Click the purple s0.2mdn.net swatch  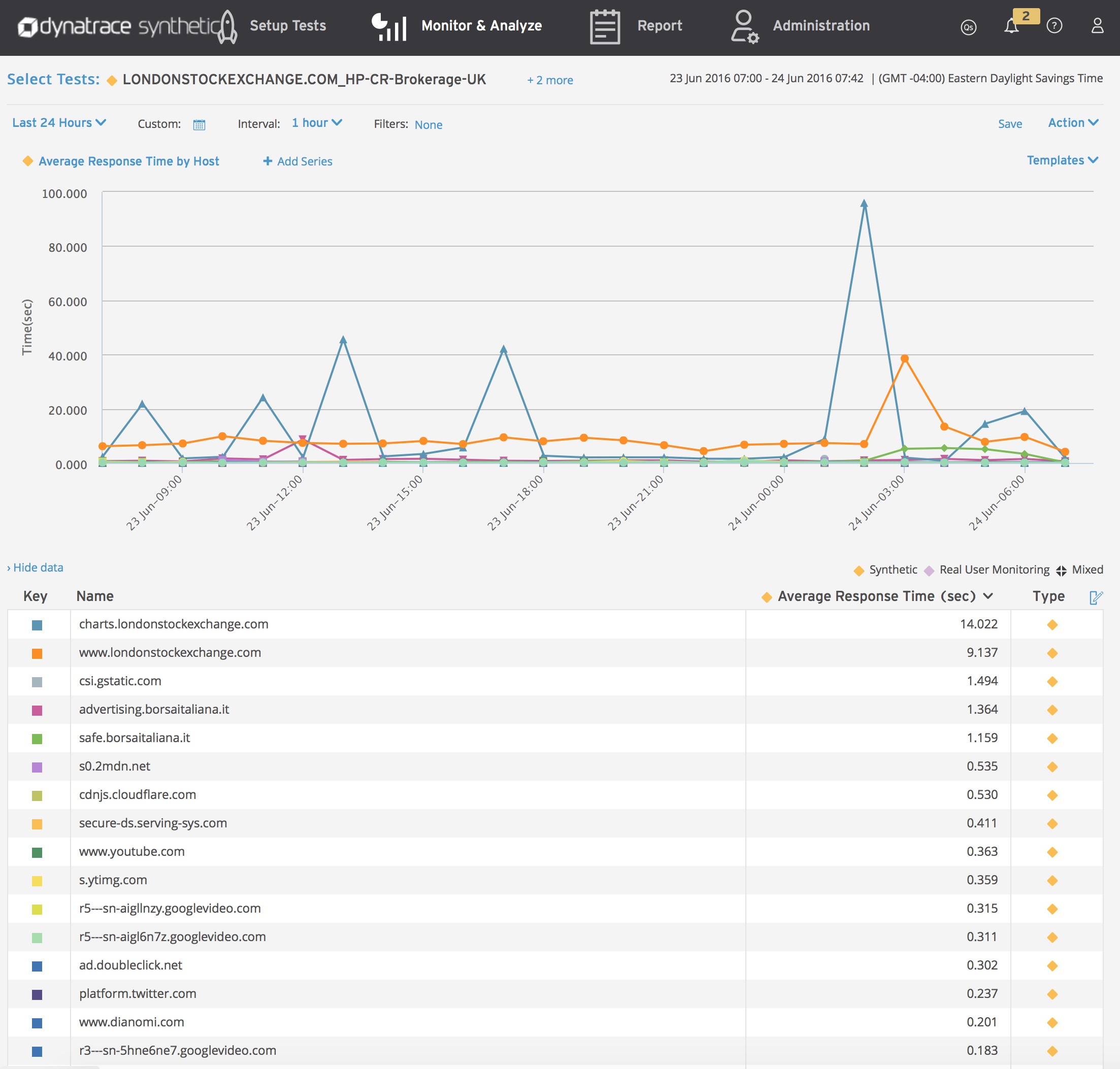click(37, 767)
